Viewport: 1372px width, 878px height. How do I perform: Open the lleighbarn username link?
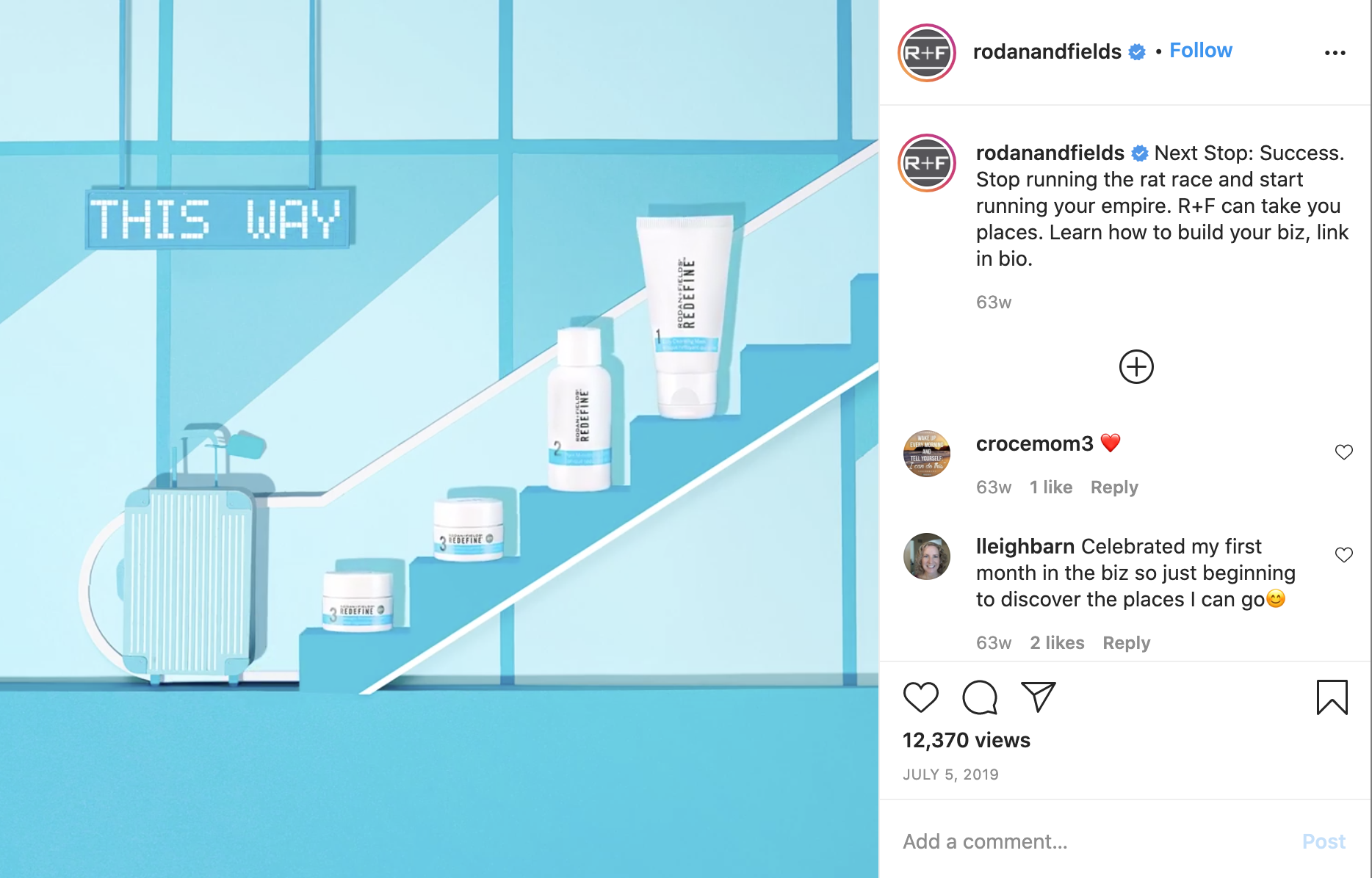[1025, 546]
